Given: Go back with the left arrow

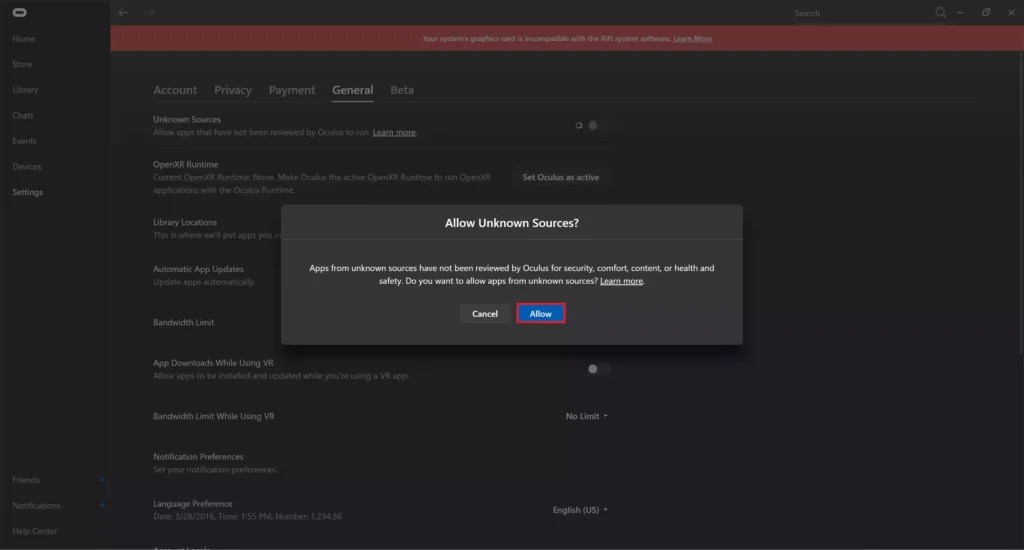Looking at the screenshot, I should click(123, 12).
